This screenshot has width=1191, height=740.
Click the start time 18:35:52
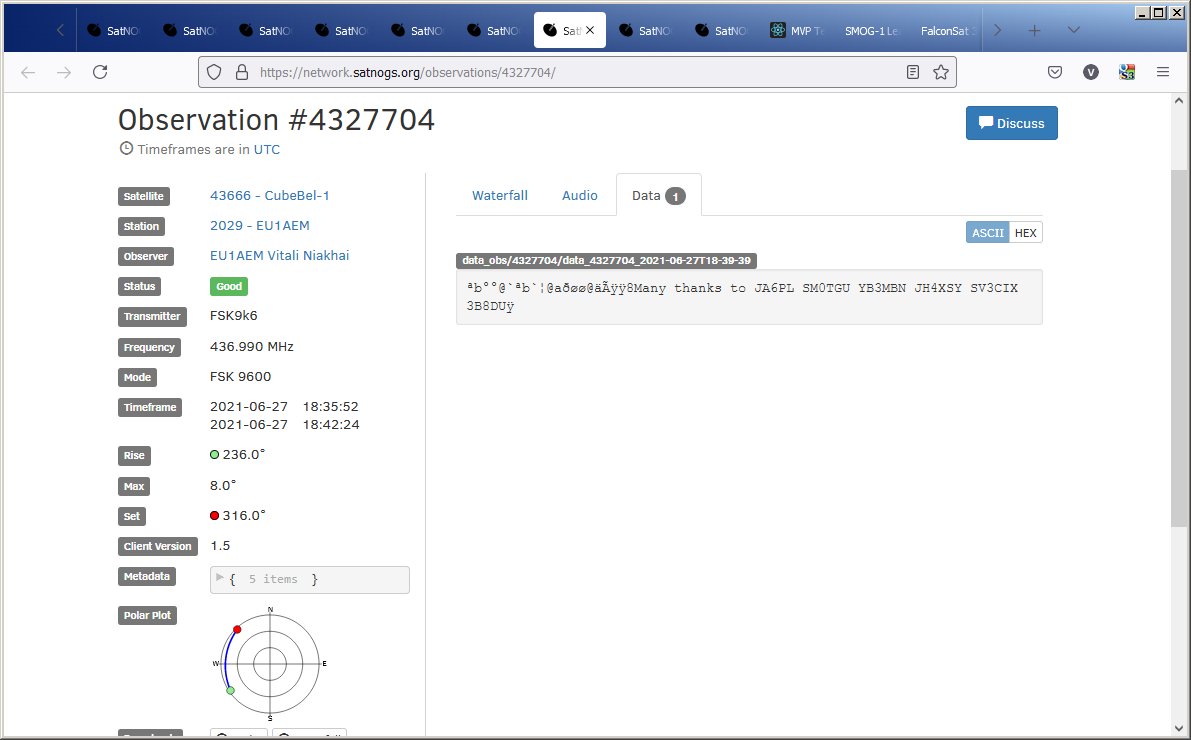[330, 406]
